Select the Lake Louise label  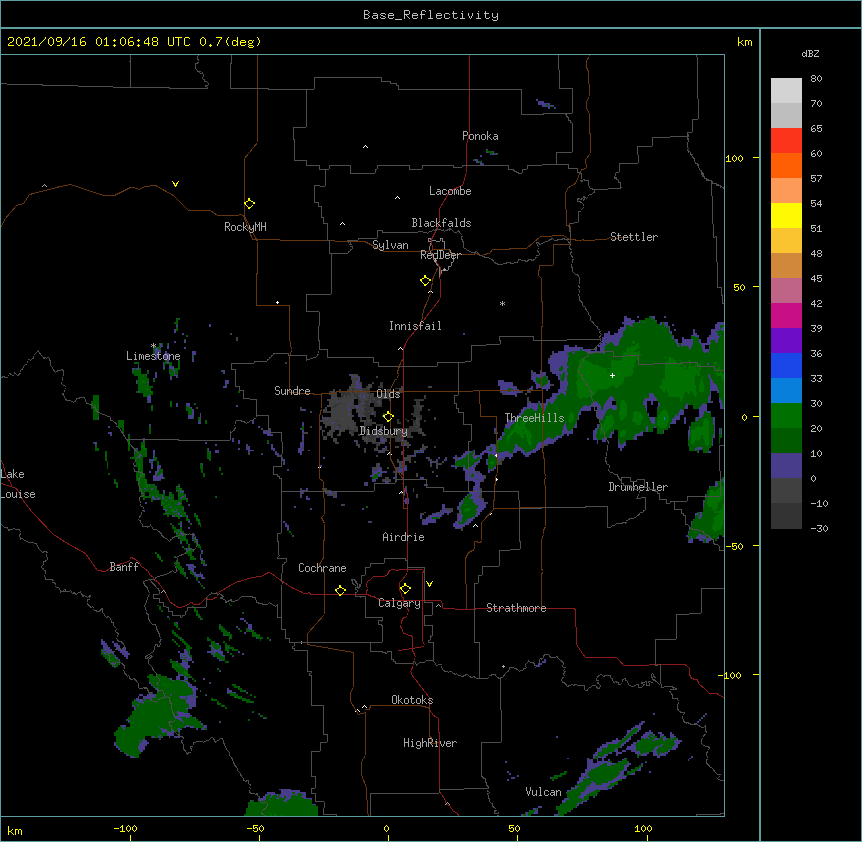coord(18,484)
